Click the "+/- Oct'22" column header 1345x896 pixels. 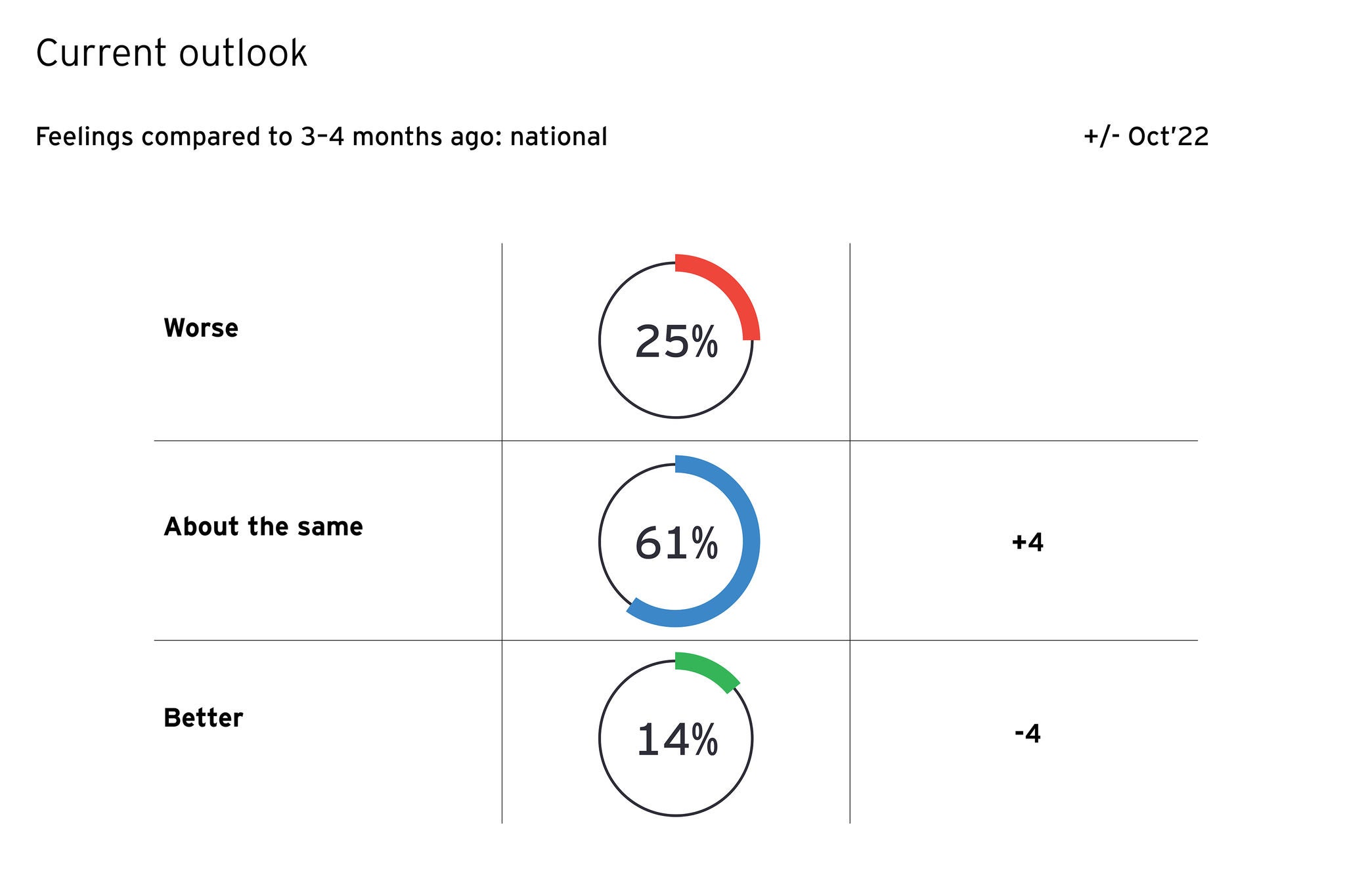[x=1146, y=137]
